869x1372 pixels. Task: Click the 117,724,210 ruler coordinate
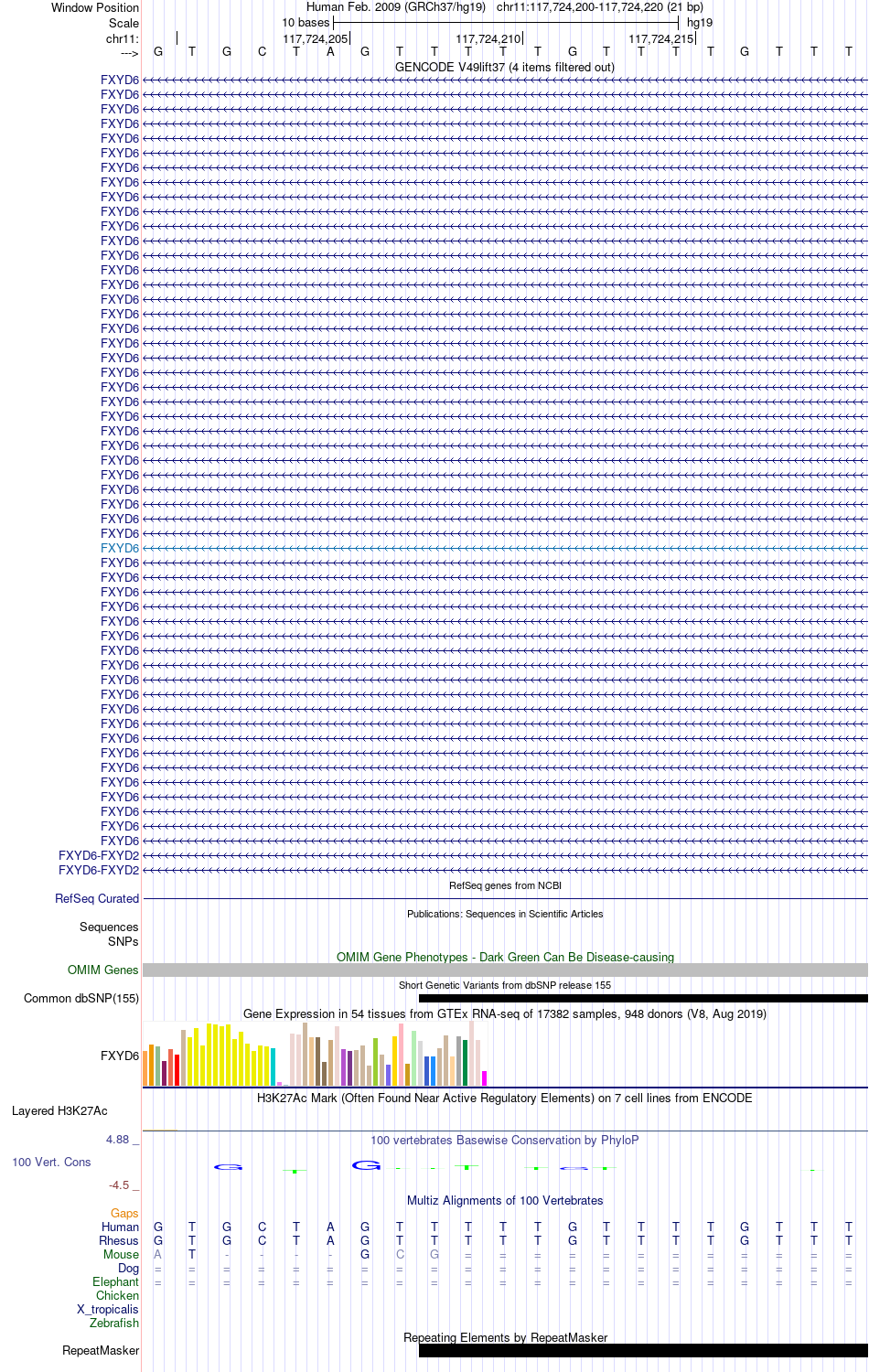488,39
